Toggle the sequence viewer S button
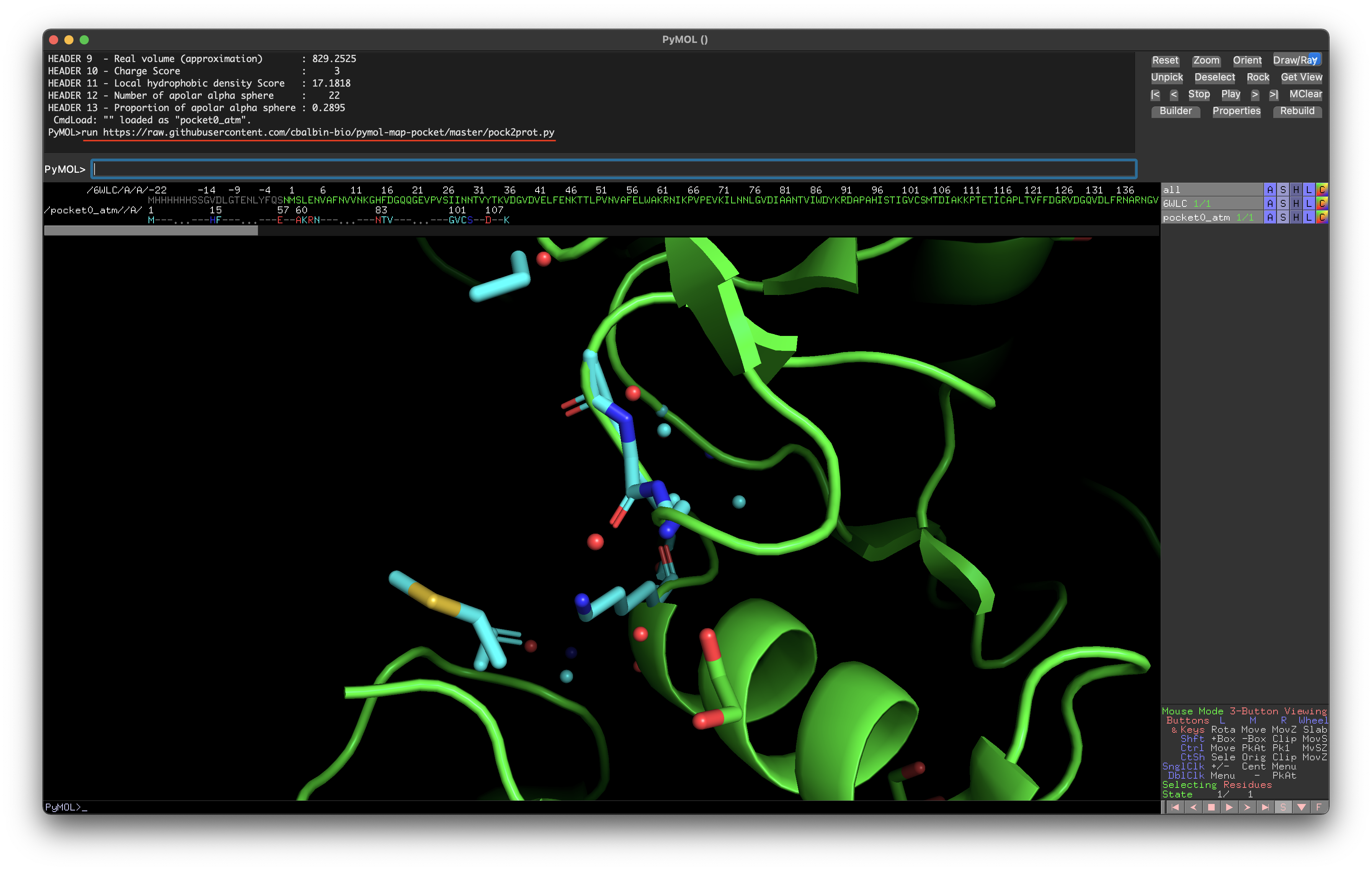This screenshot has width=1372, height=871. (x=1283, y=807)
